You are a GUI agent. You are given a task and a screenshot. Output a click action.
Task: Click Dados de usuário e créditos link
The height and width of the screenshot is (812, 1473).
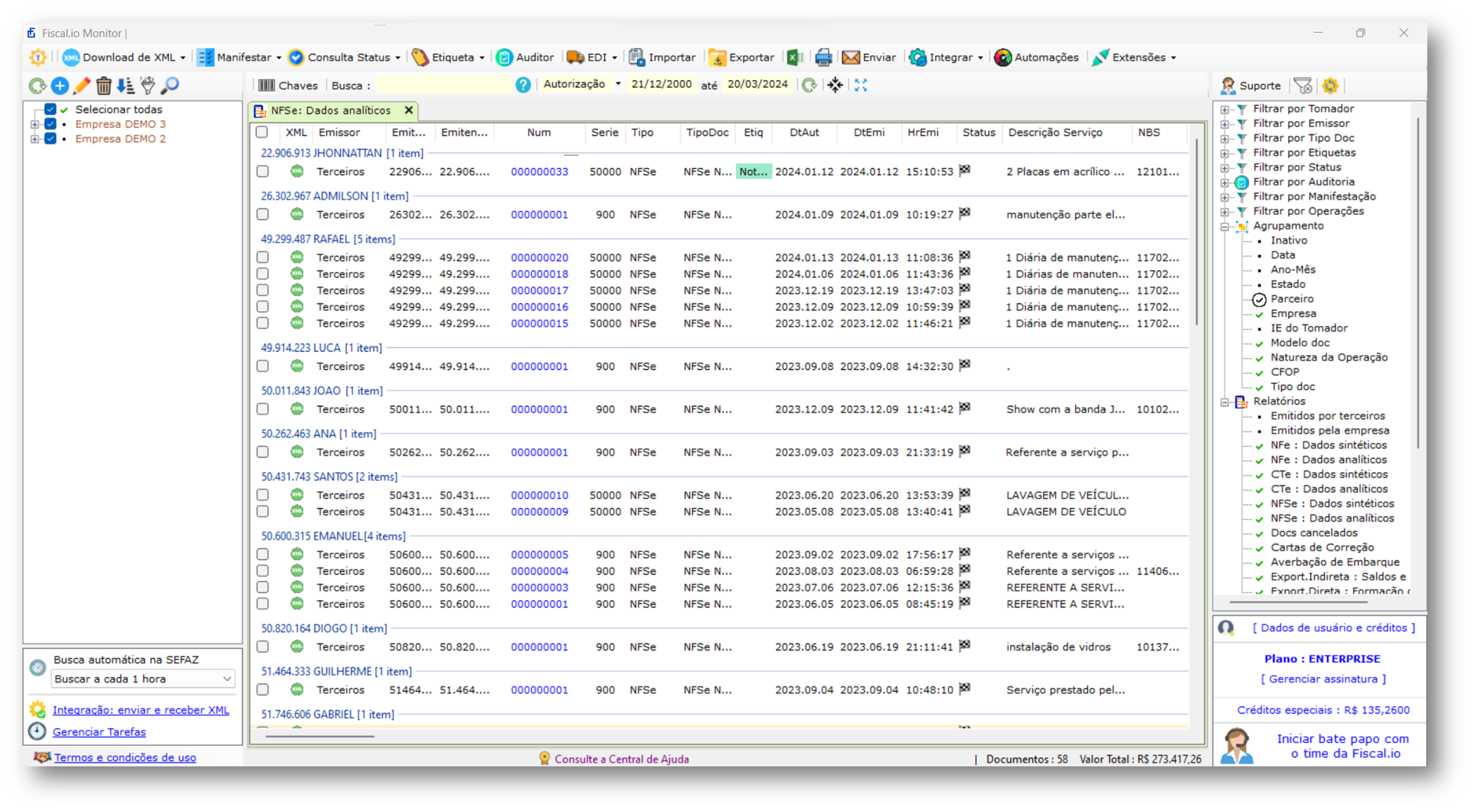point(1334,628)
